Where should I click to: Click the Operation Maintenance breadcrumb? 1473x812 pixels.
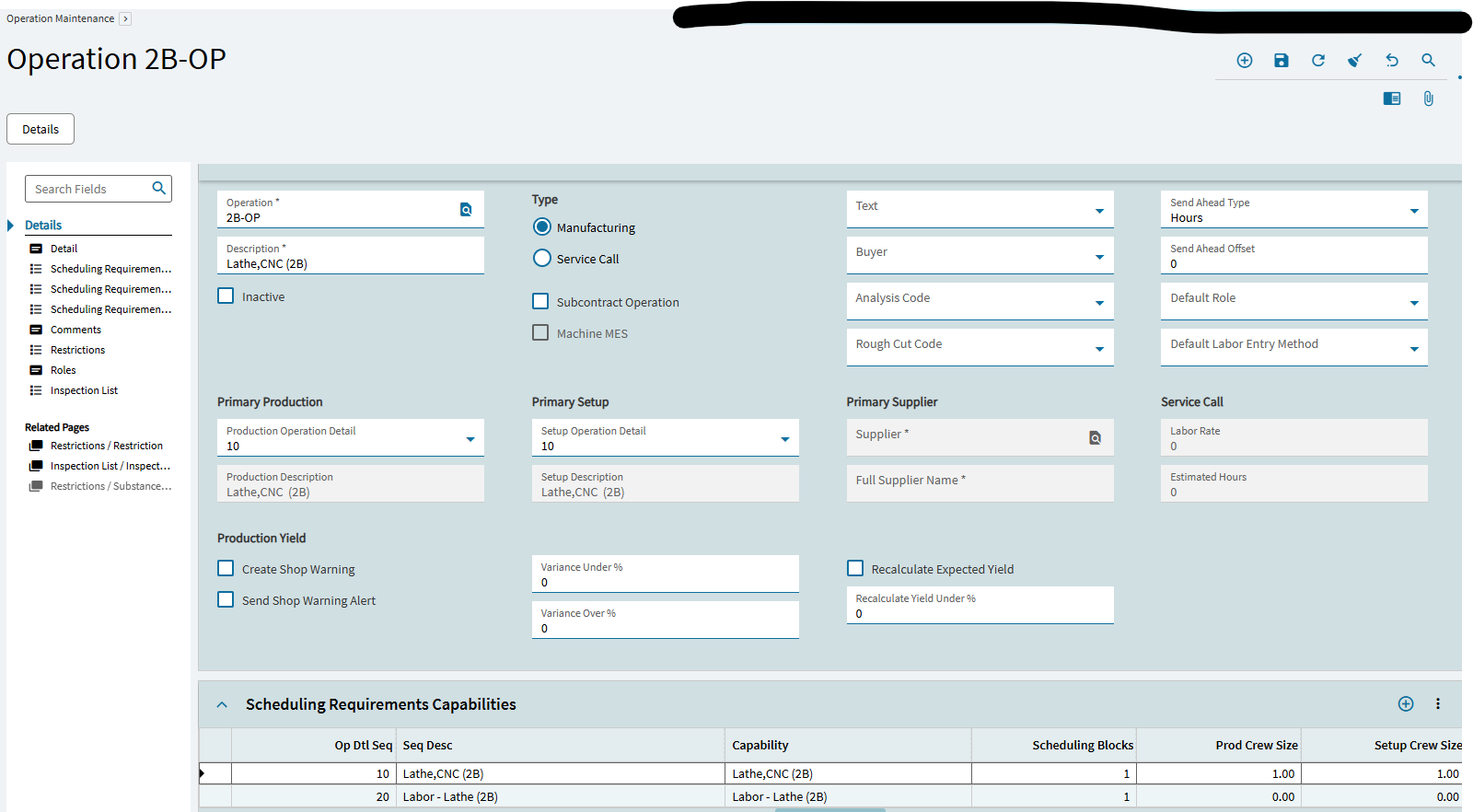tap(61, 18)
